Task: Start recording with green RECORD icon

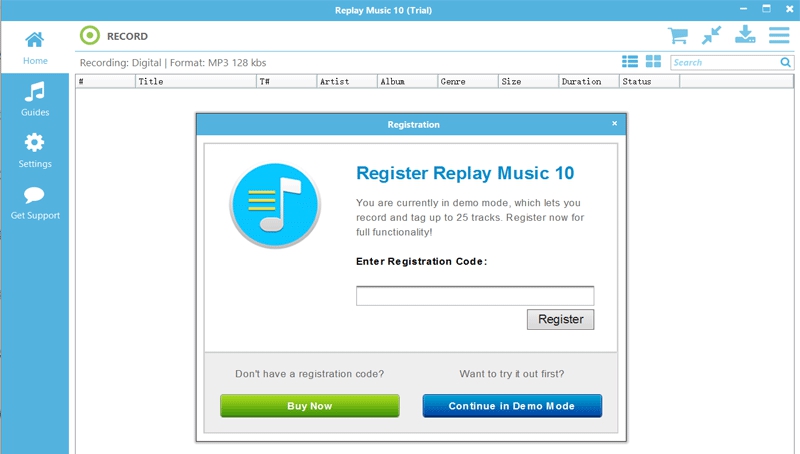Action: (90, 36)
